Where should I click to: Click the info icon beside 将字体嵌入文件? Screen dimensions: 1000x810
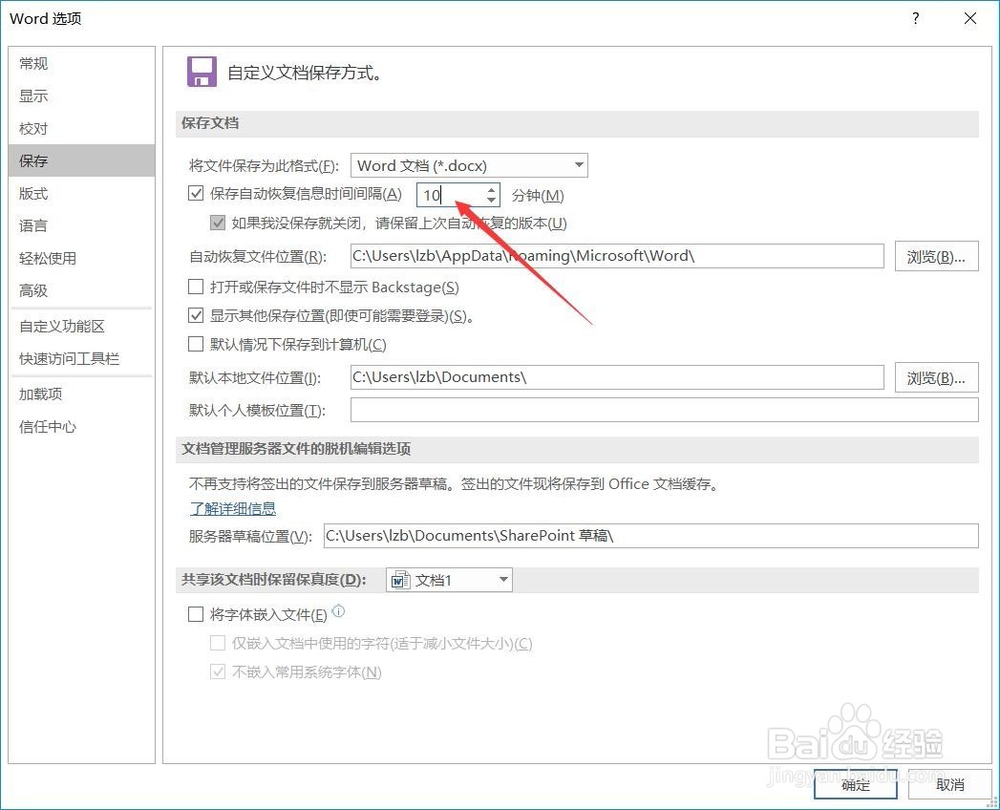pyautogui.click(x=339, y=611)
